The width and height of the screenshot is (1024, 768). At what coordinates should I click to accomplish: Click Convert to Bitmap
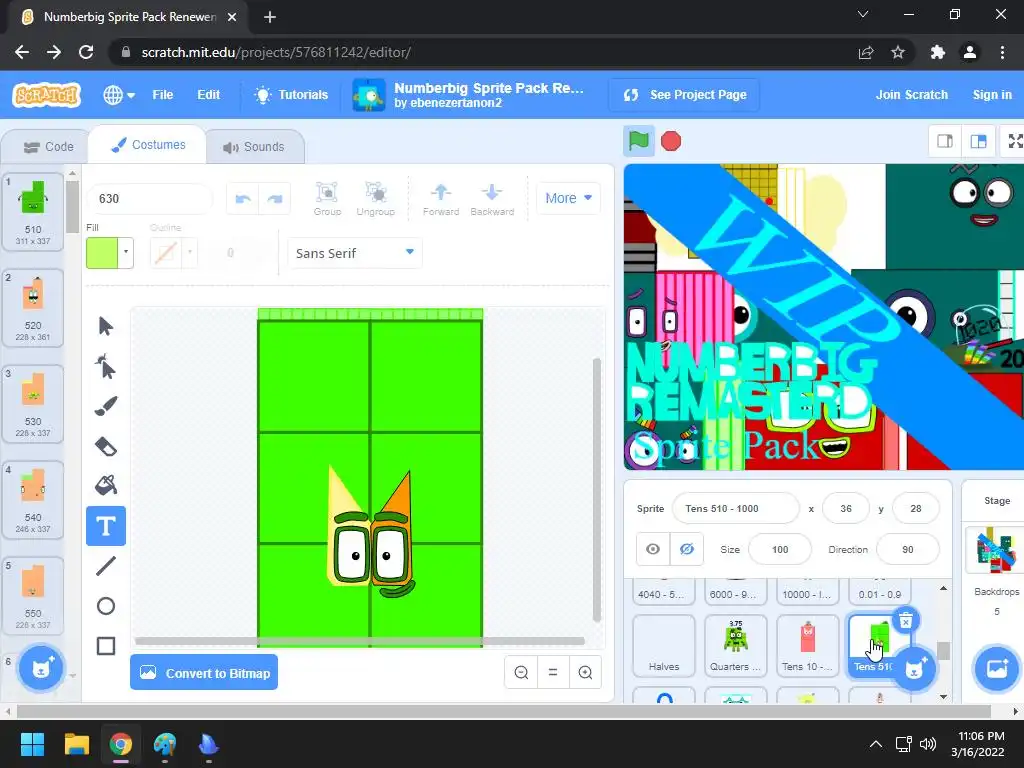(x=204, y=673)
